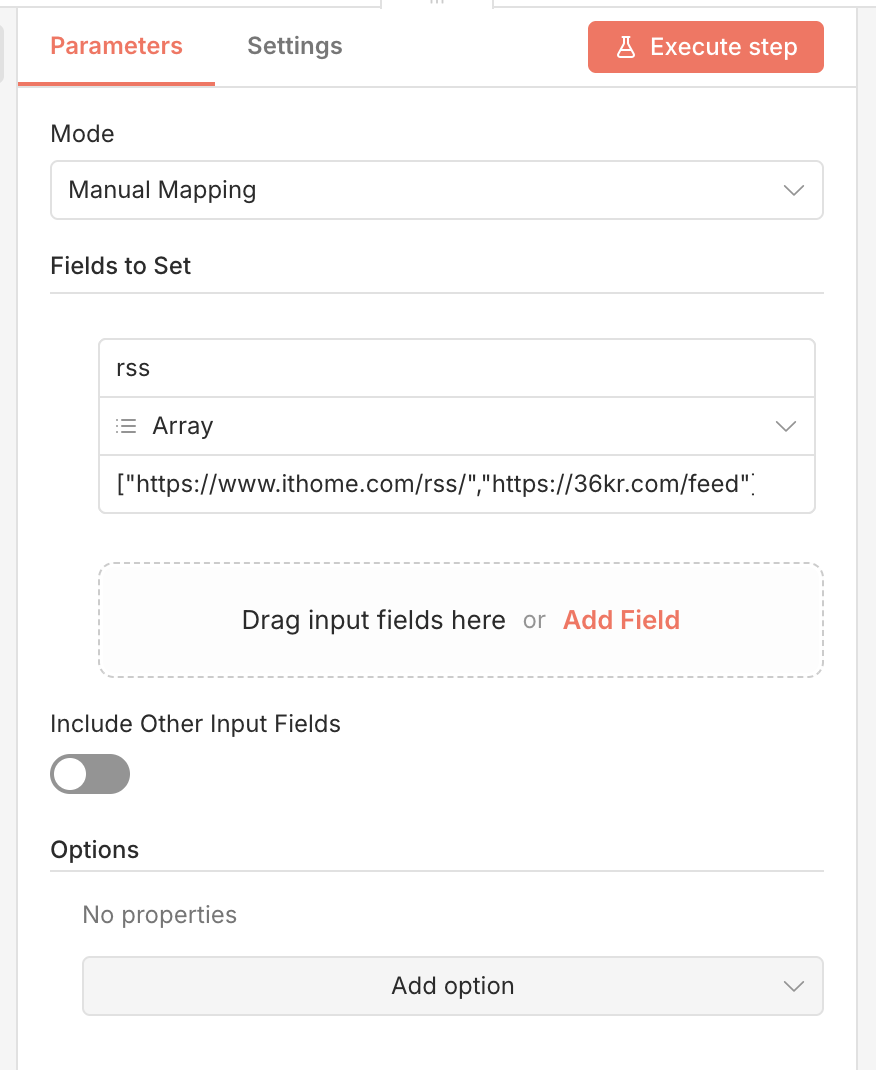This screenshot has width=876, height=1070.
Task: Click the chevron next to Array type
Action: tap(786, 426)
